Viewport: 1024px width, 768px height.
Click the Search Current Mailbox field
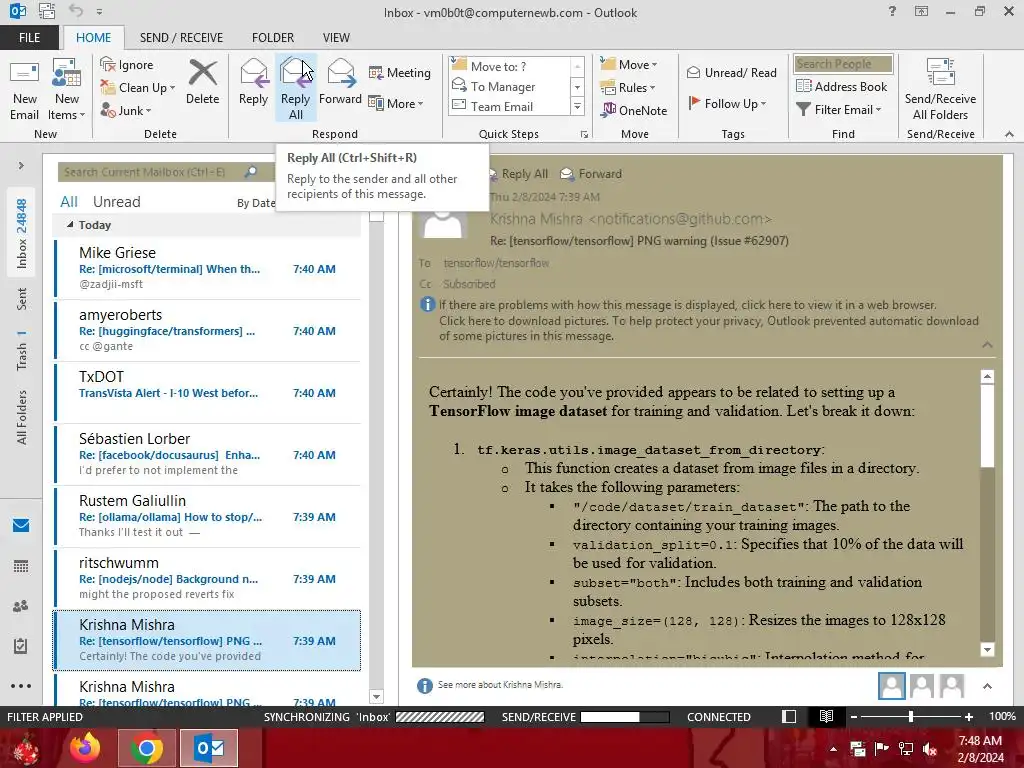pyautogui.click(x=152, y=172)
